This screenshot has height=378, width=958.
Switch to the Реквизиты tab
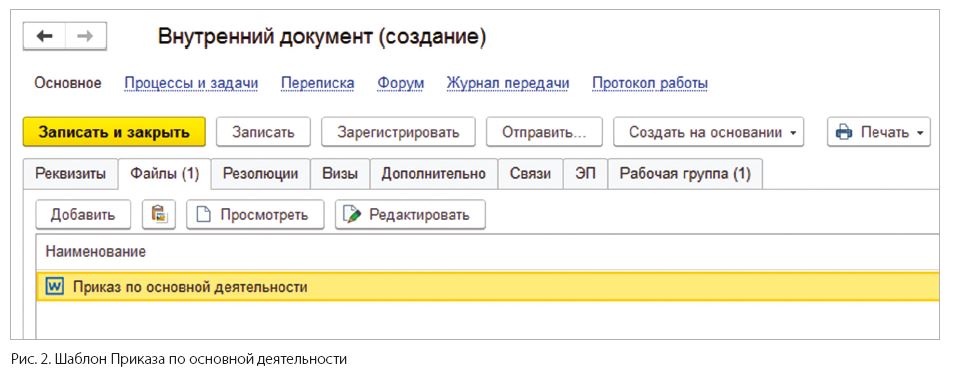tap(70, 173)
